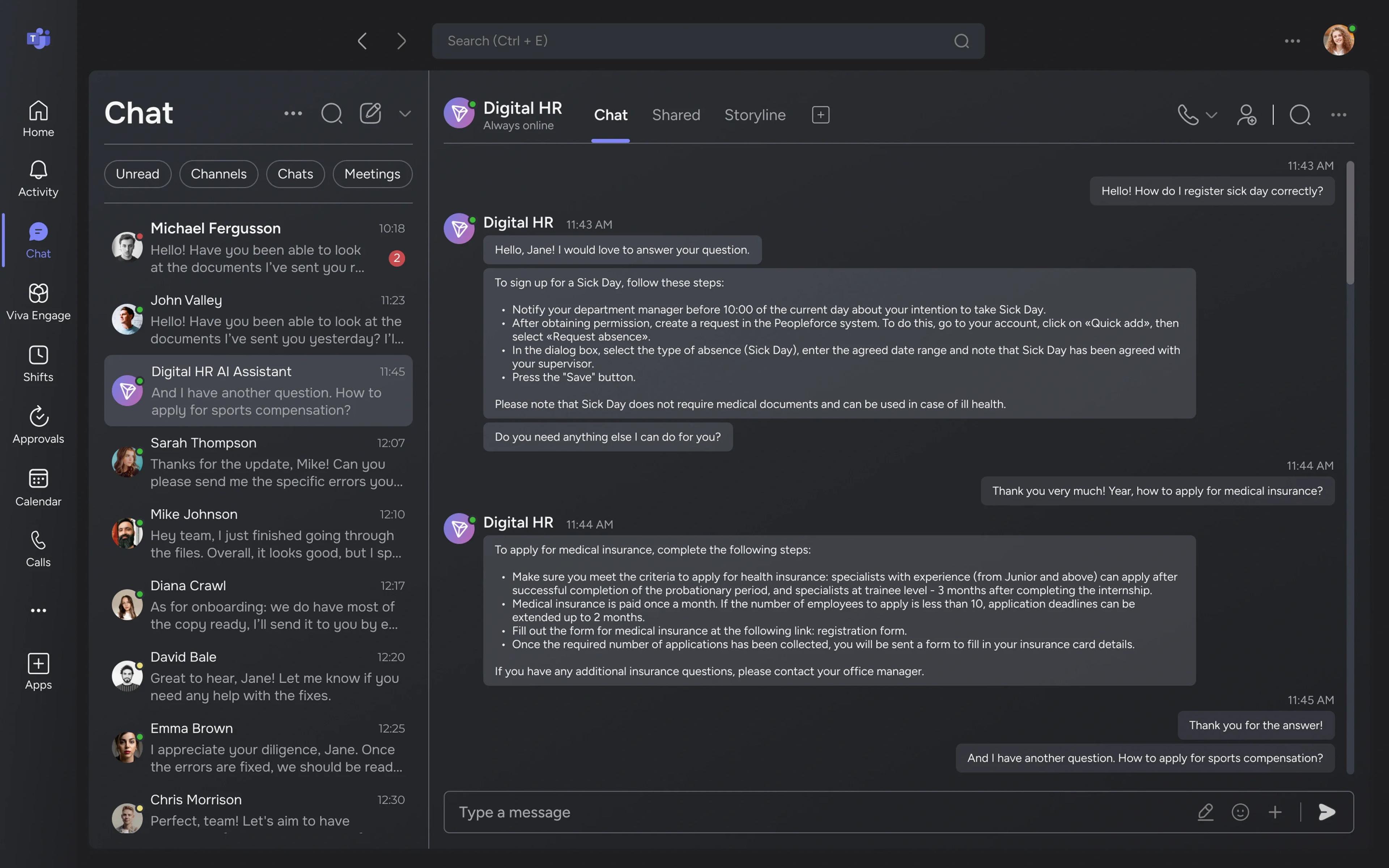Screen dimensions: 1389x868
Task: Open the emoji picker icon
Action: [x=1240, y=812]
